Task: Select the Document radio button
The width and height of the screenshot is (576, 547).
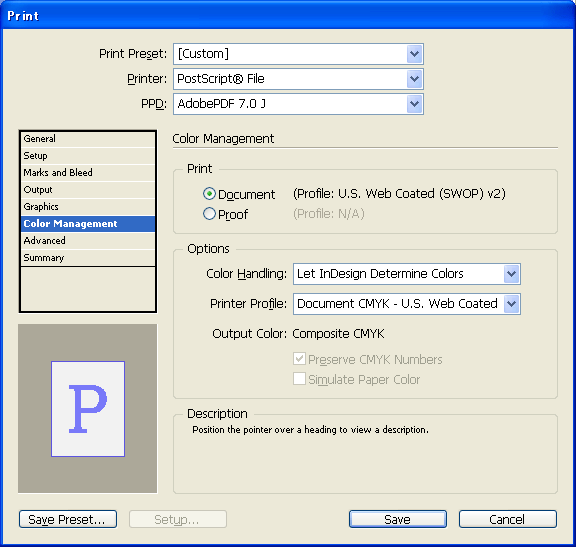Action: [x=209, y=194]
